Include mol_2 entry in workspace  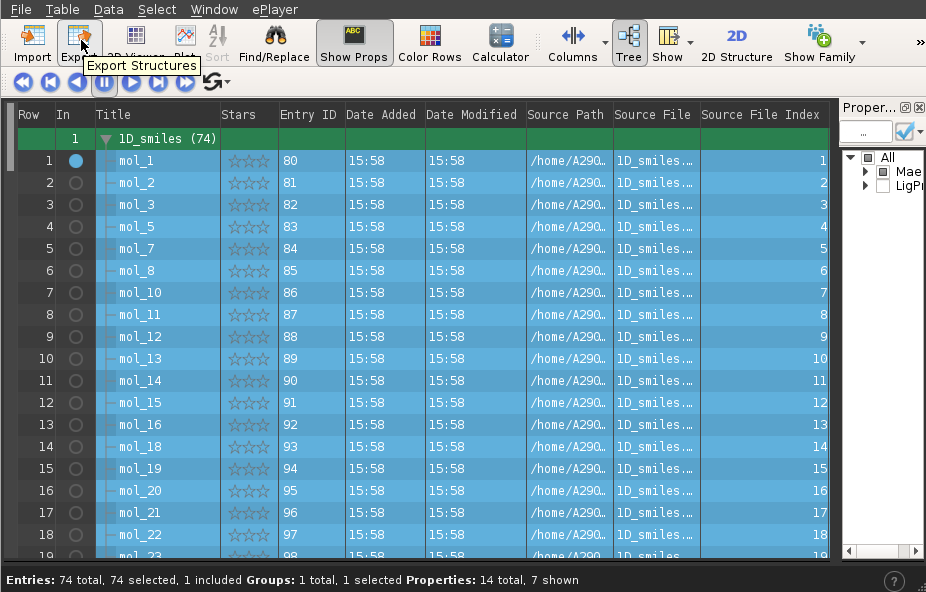pos(76,183)
